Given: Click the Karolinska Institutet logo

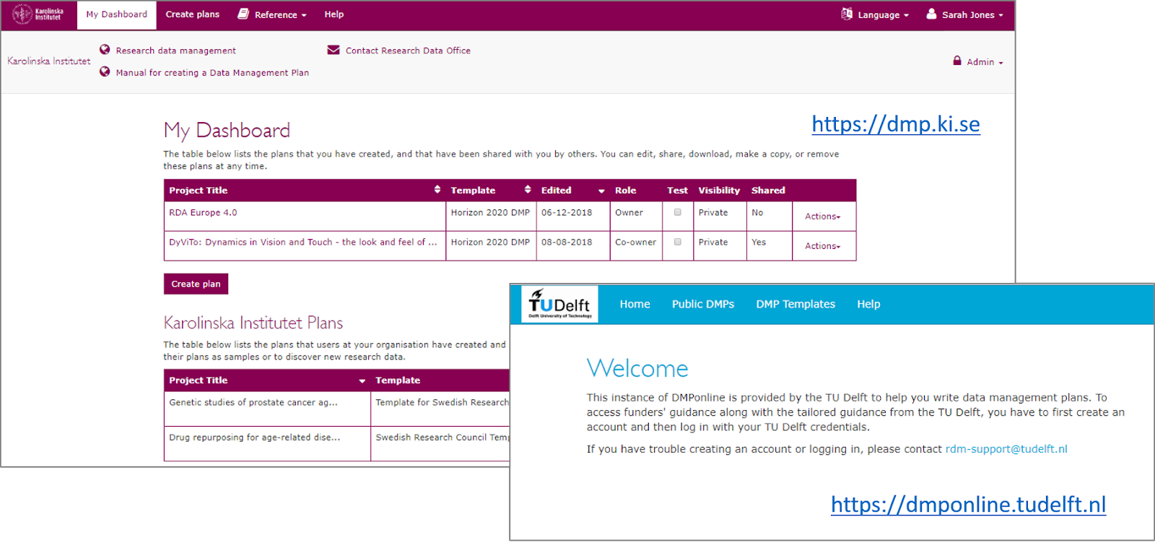Looking at the screenshot, I should pos(40,15).
